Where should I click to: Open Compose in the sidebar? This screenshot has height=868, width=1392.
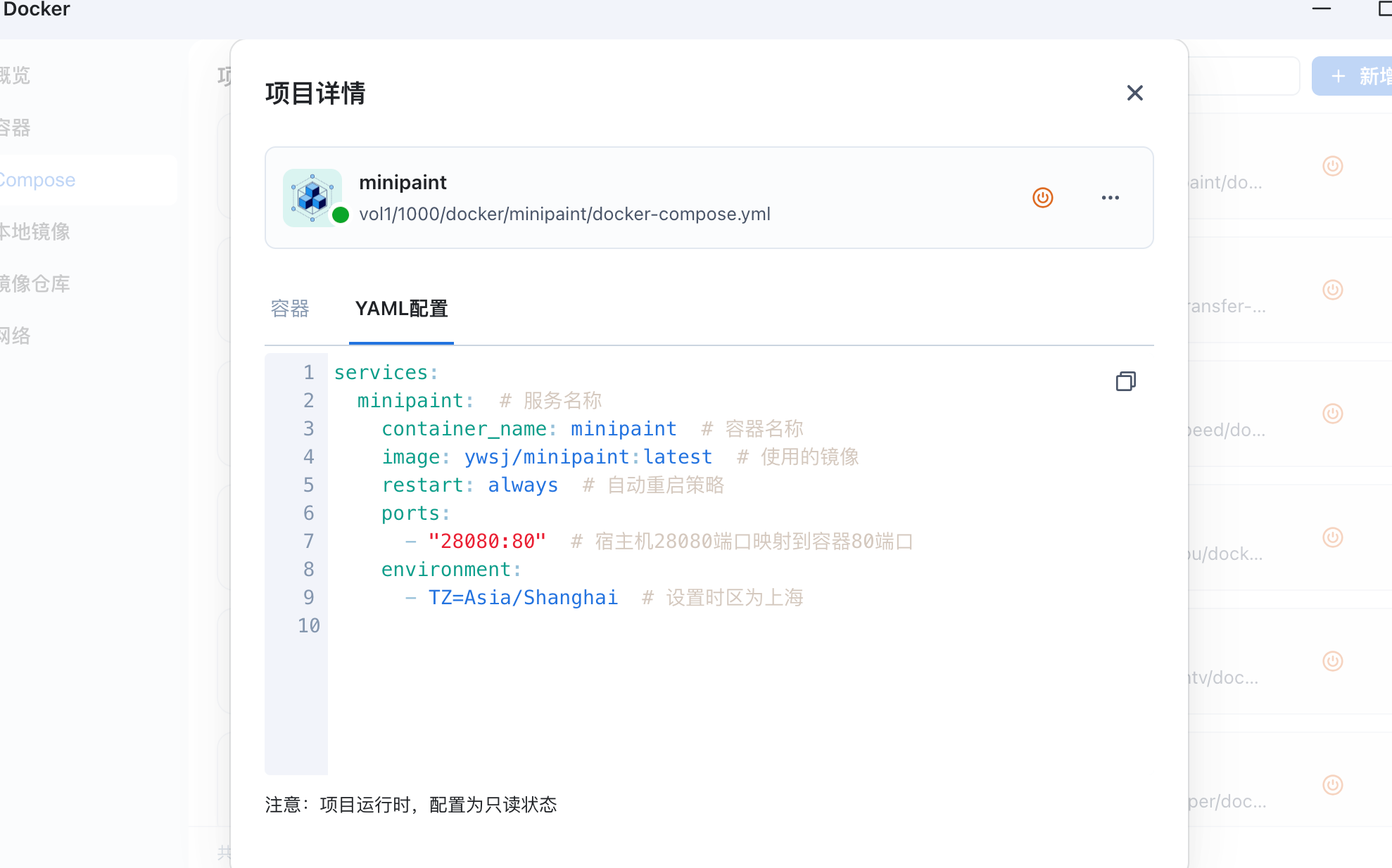click(x=39, y=180)
